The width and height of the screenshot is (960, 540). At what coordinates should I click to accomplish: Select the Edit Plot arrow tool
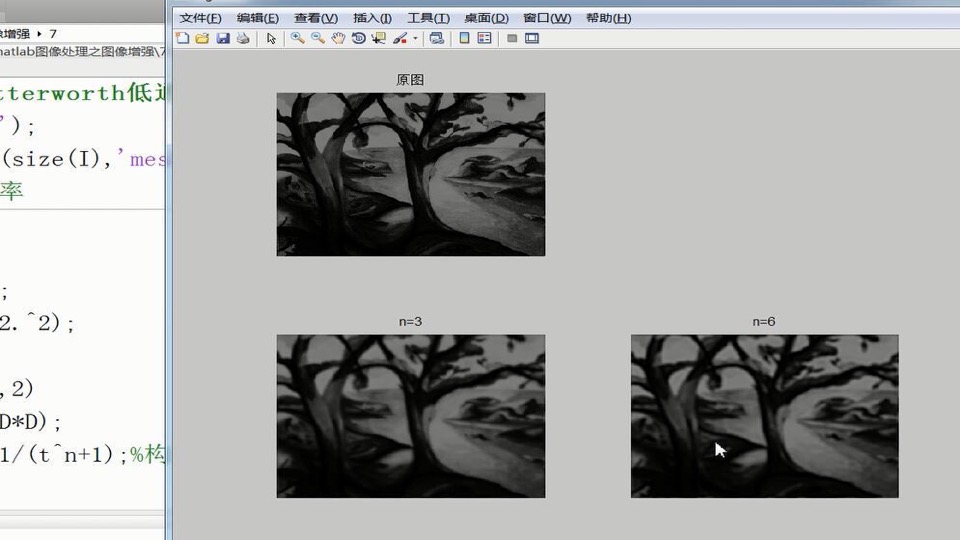(271, 38)
